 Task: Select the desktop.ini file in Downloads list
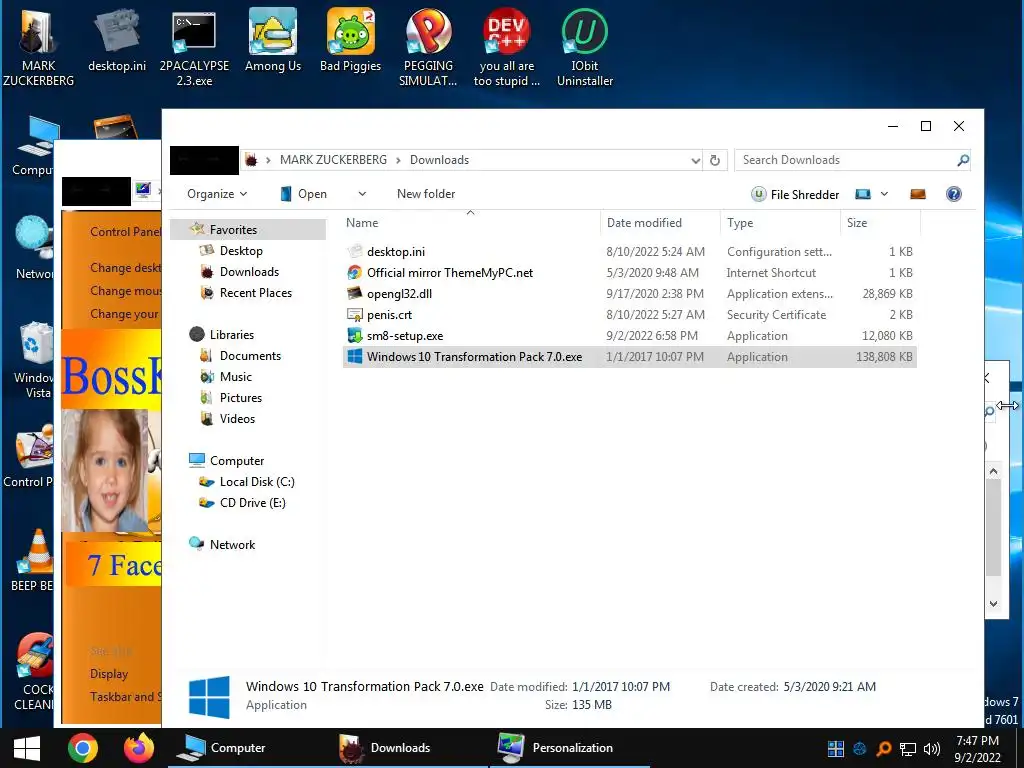coord(630,251)
